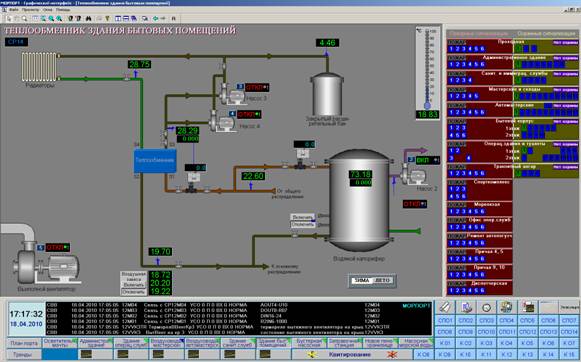This screenshot has width=581, height=362.
Task: Click the СП01 controller button
Action: pos(445,320)
